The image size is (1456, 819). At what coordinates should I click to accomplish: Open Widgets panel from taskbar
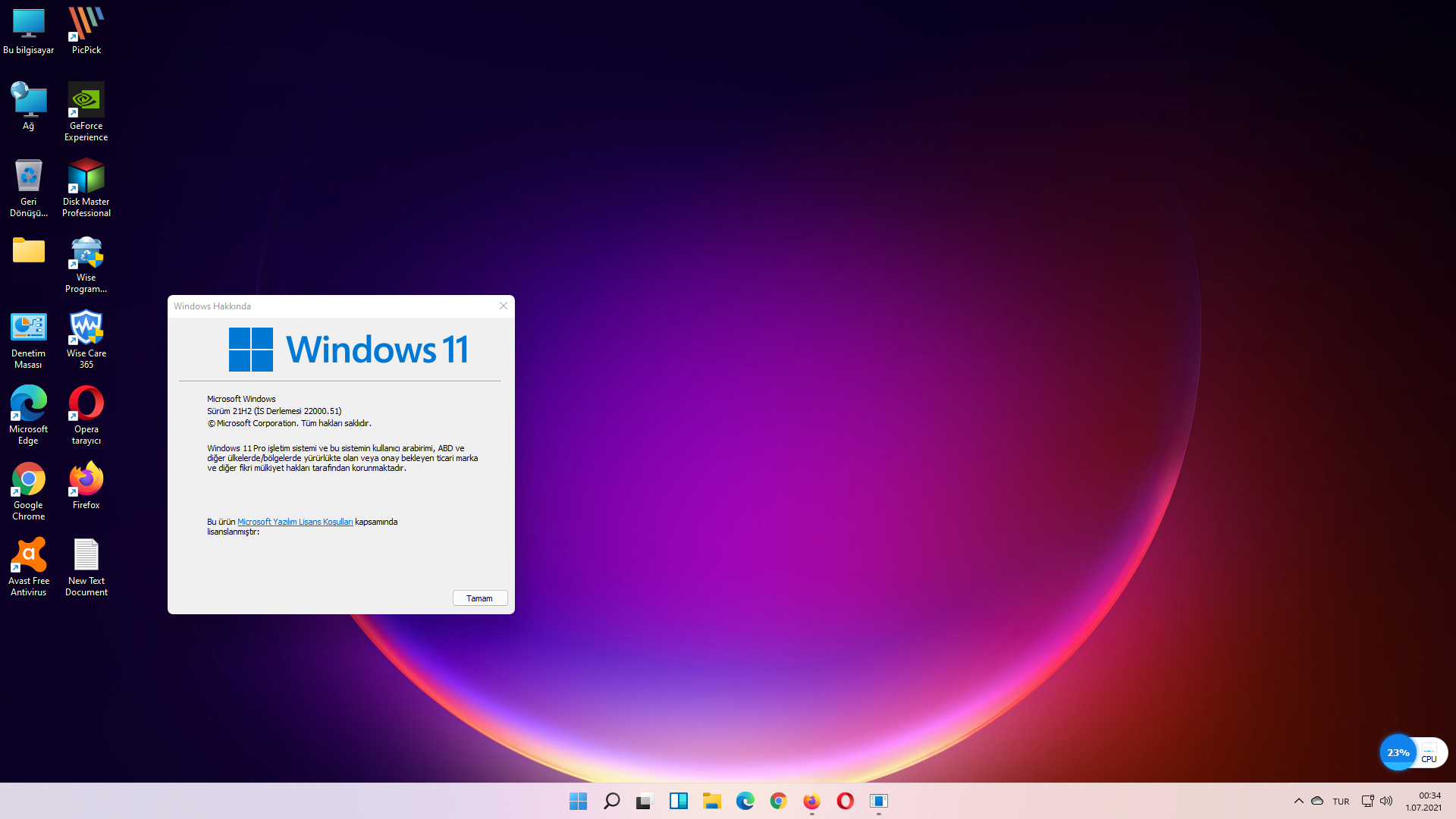(x=678, y=801)
